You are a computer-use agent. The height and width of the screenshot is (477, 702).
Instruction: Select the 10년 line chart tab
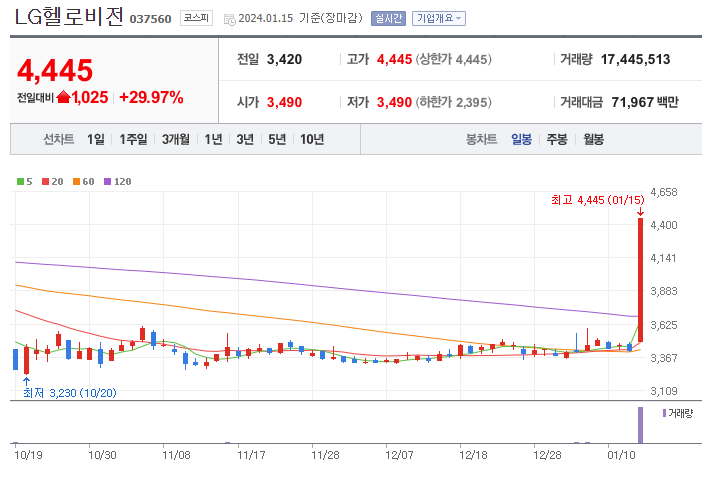coord(312,139)
